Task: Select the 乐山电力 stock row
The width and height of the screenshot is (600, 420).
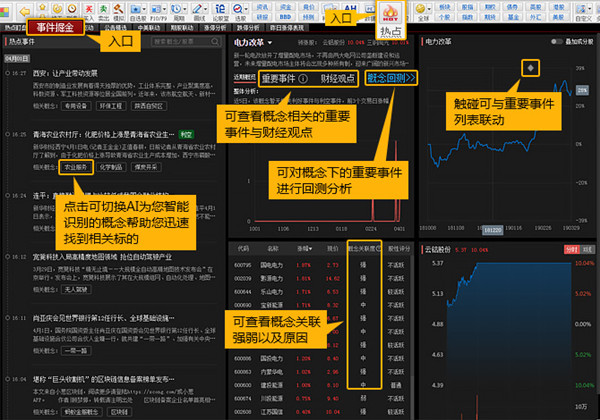Action: (320, 291)
